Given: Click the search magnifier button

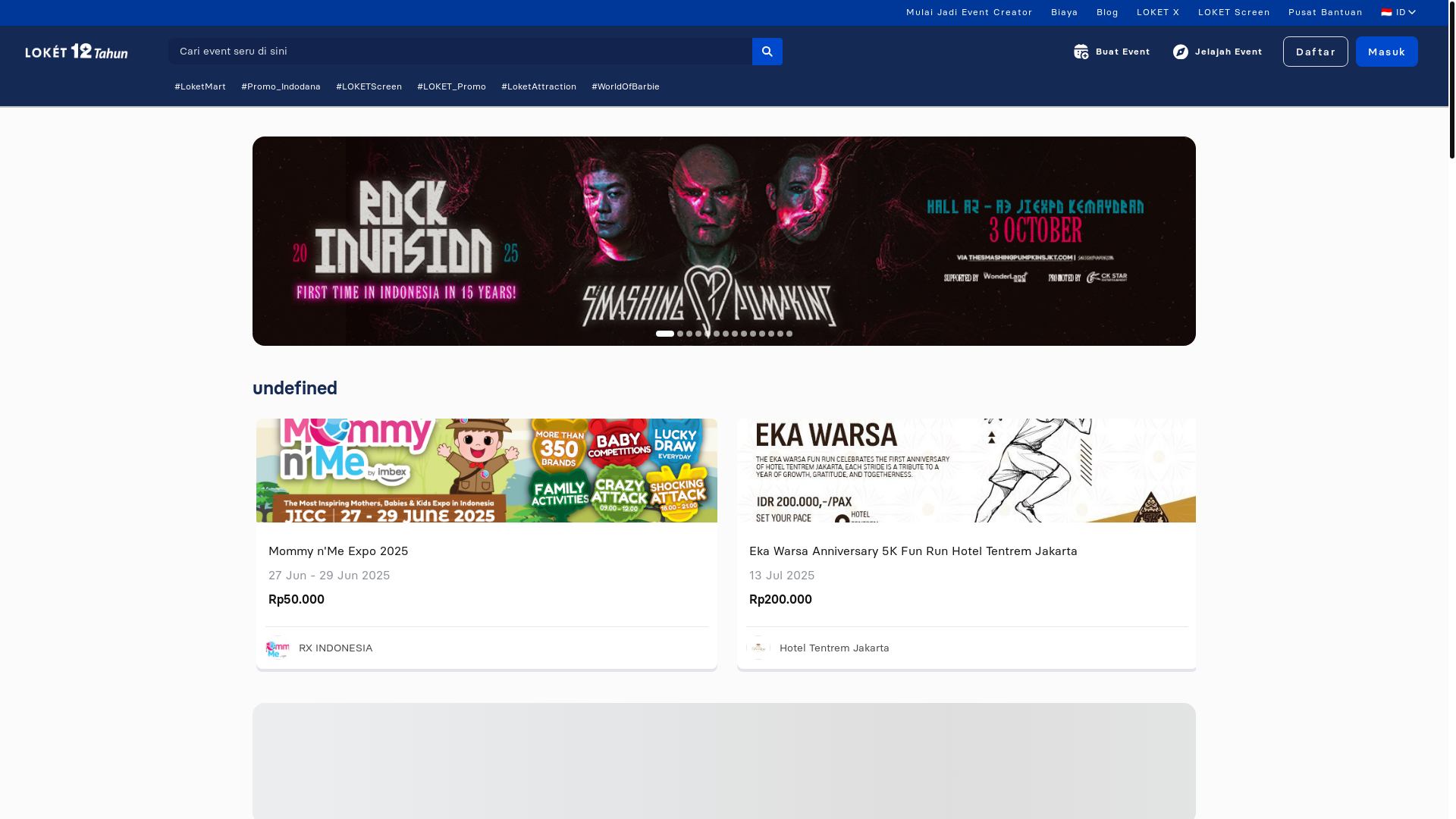Looking at the screenshot, I should pyautogui.click(x=767, y=52).
